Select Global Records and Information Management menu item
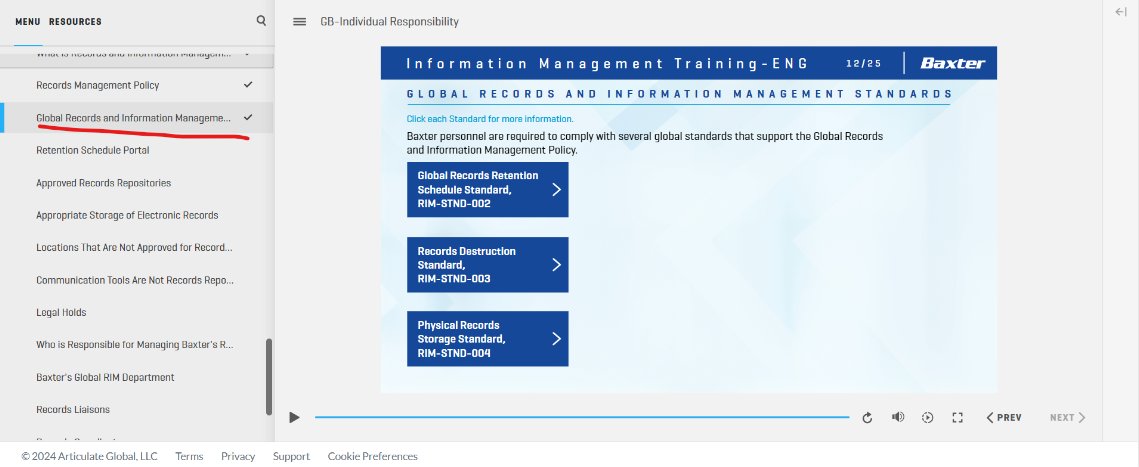Viewport: 1139px width, 467px height. tap(137, 118)
